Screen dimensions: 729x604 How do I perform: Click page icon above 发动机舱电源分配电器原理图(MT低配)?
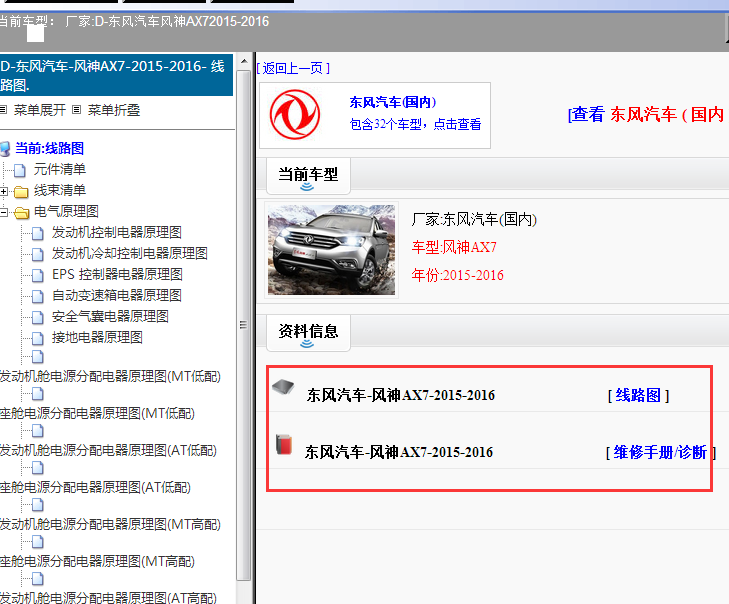(38, 357)
